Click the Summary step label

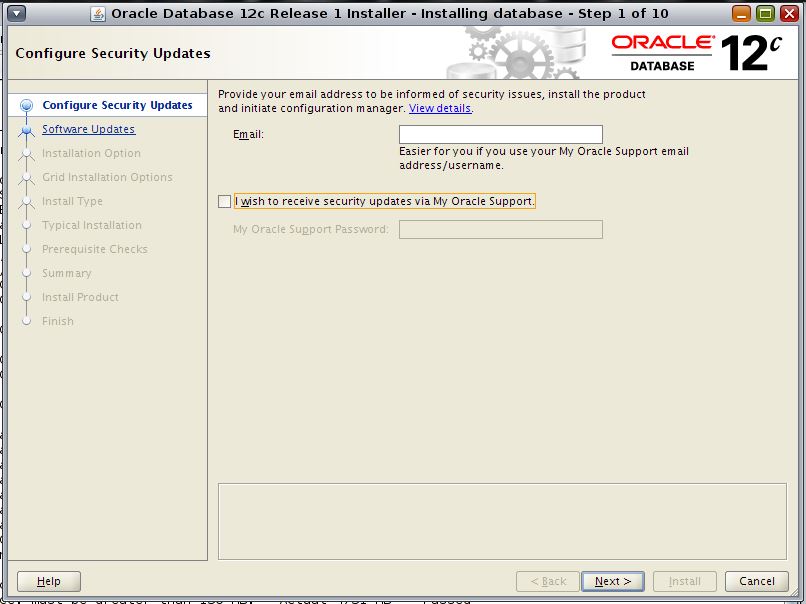[x=67, y=273]
